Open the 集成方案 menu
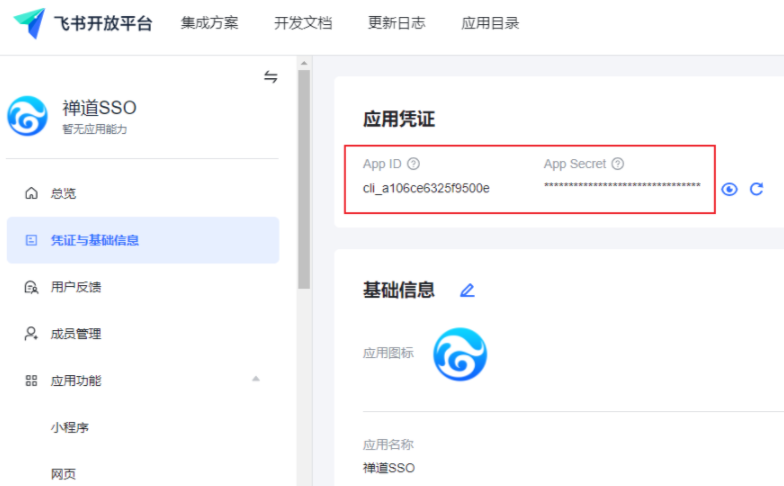The image size is (784, 486). coord(210,23)
